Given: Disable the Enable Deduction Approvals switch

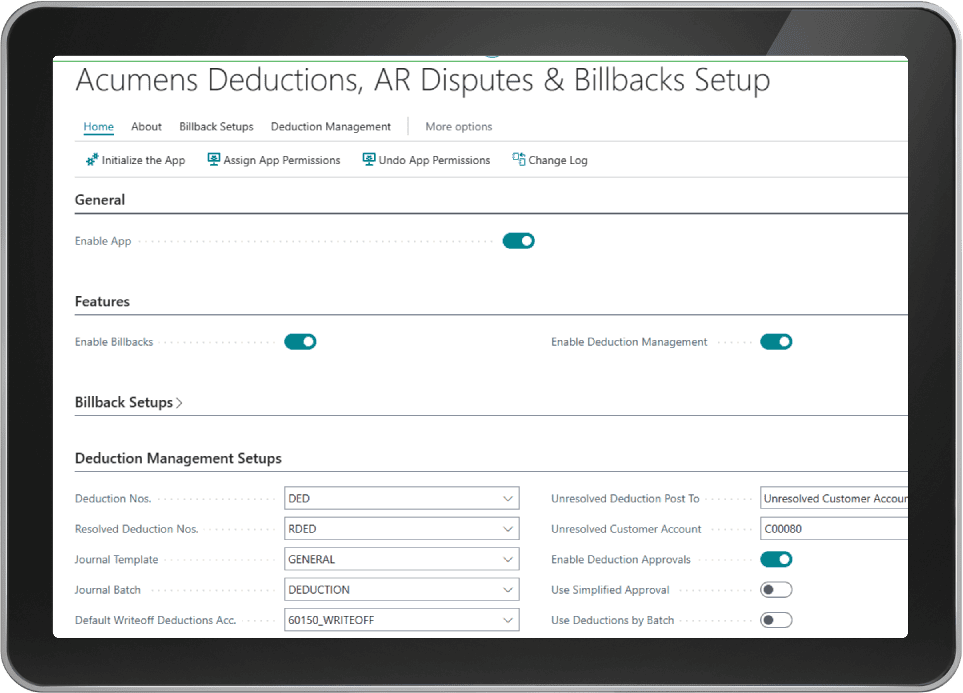Looking at the screenshot, I should (776, 559).
